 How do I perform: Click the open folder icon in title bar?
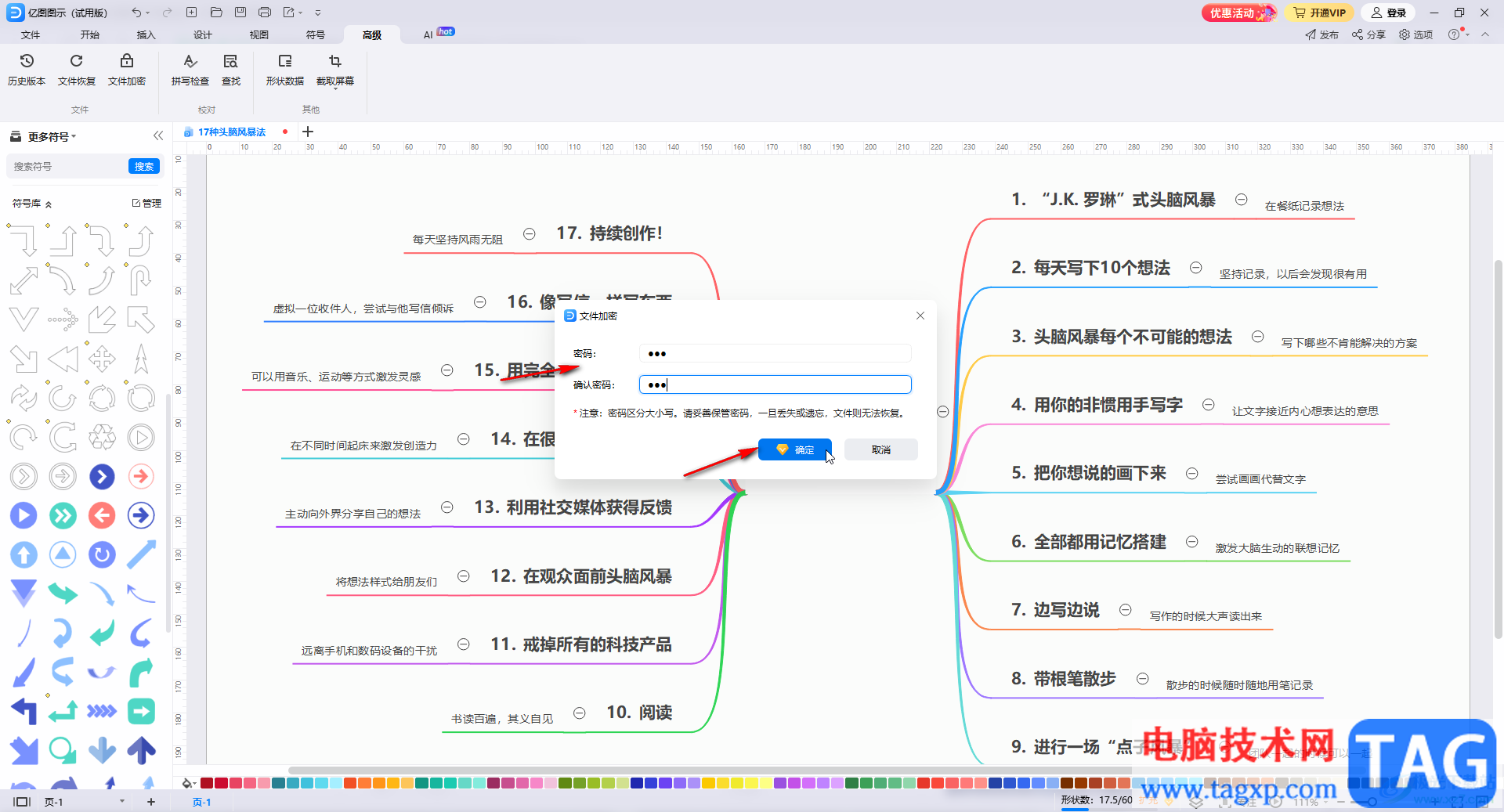click(x=216, y=13)
